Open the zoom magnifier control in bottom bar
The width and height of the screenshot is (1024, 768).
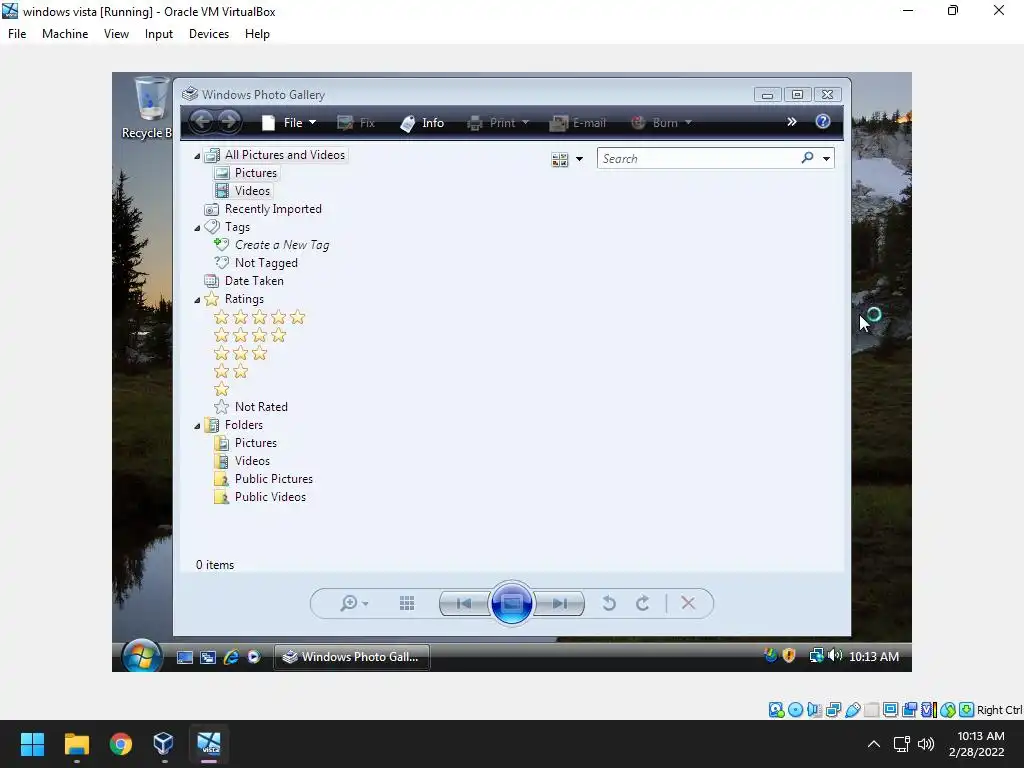(x=354, y=603)
